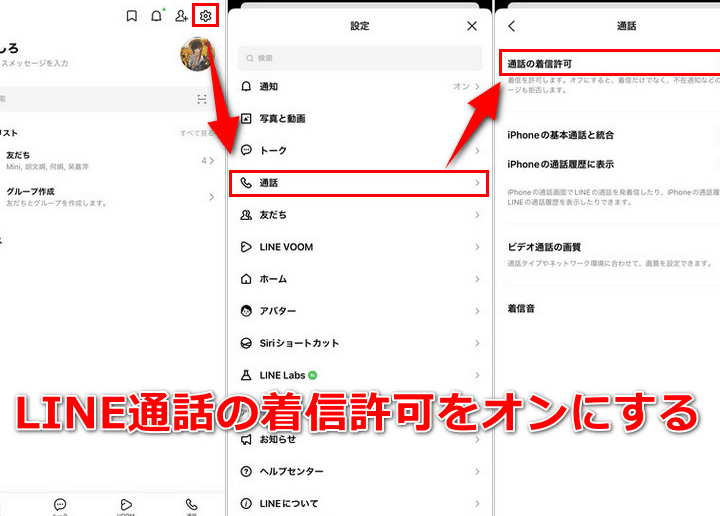Screen dimensions: 720x516
Task: Switch to the VOOM tab in bottom bar
Action: pyautogui.click(x=125, y=506)
